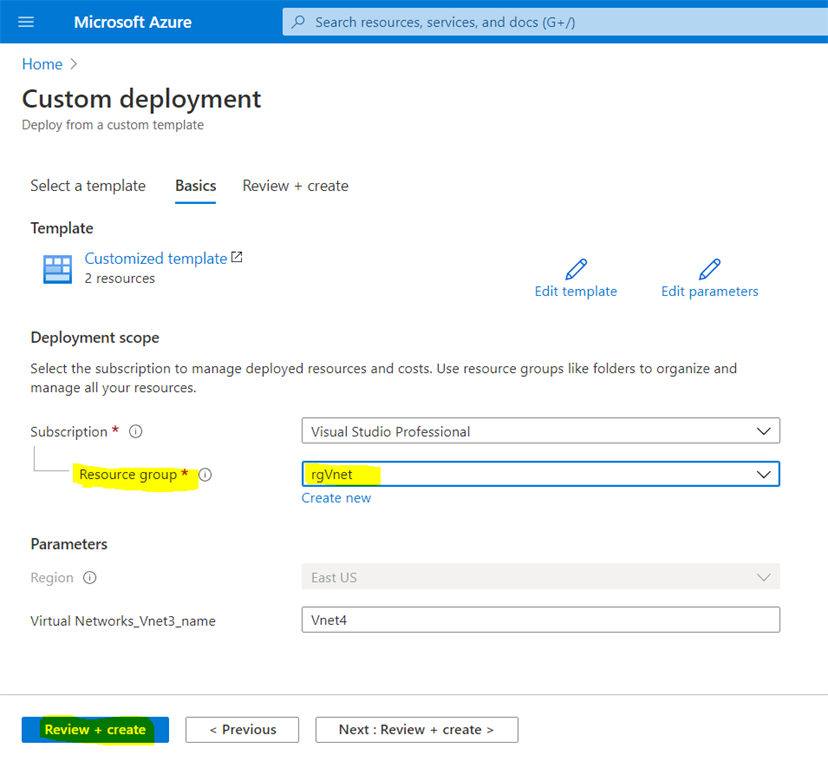
Task: Click the Edit parameters pencil icon
Action: pos(709,268)
